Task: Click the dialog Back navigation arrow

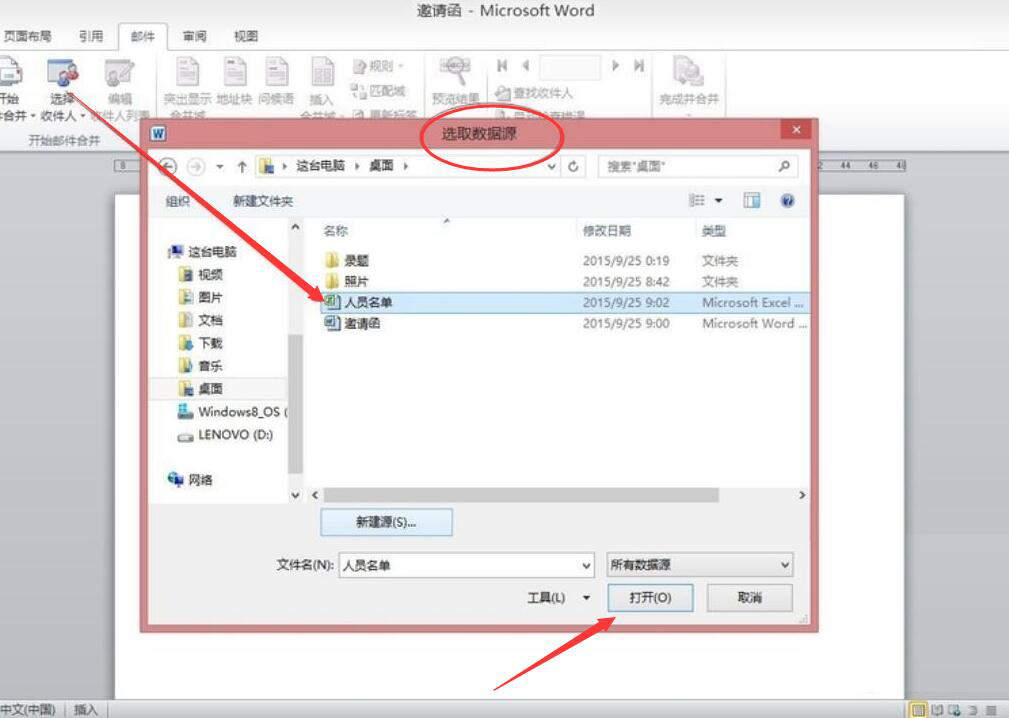Action: coord(167,167)
